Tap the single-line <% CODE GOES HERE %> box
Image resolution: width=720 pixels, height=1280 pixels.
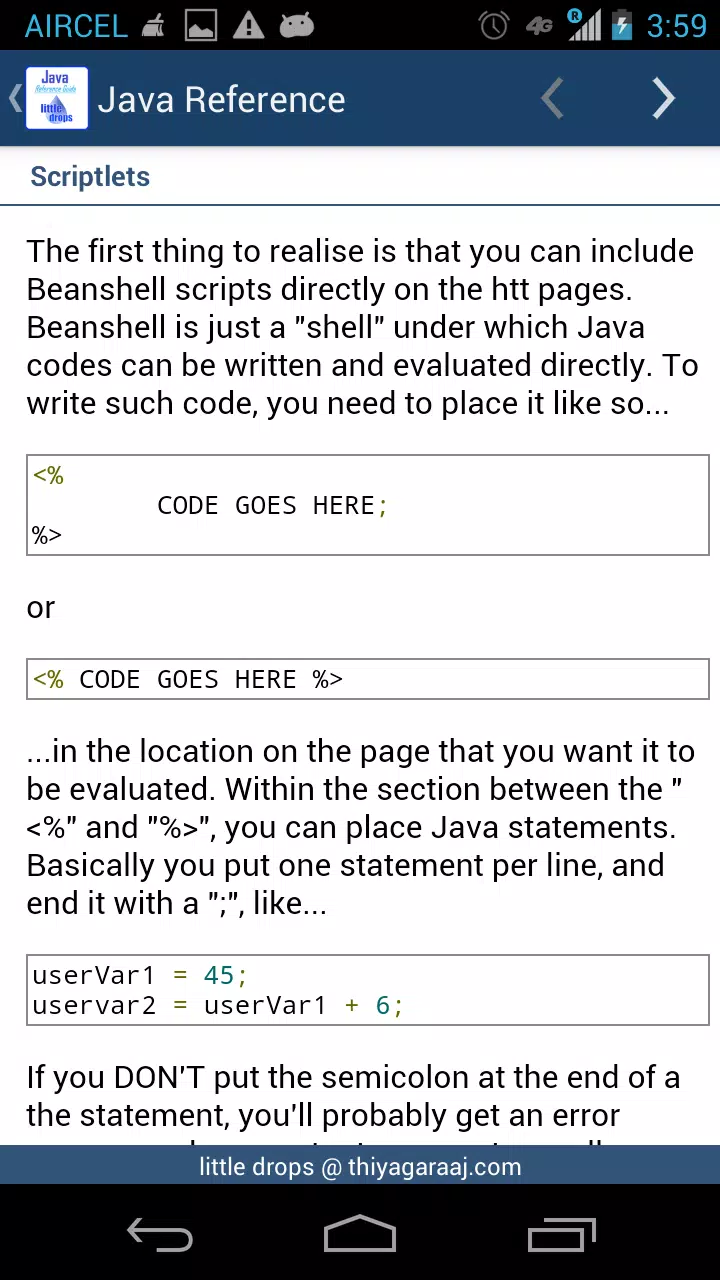(x=368, y=679)
